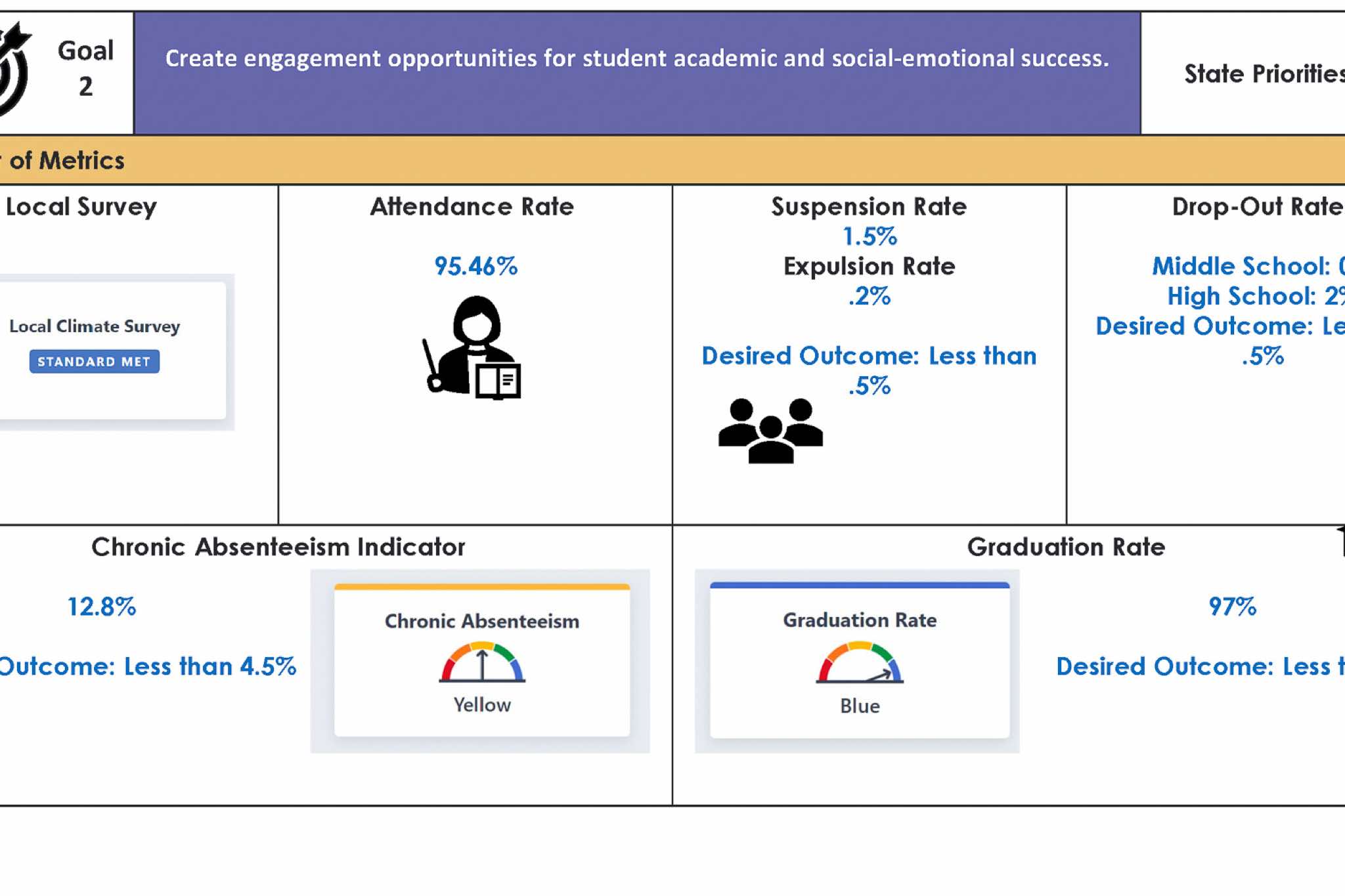Click the group of people icon

pos(770,431)
